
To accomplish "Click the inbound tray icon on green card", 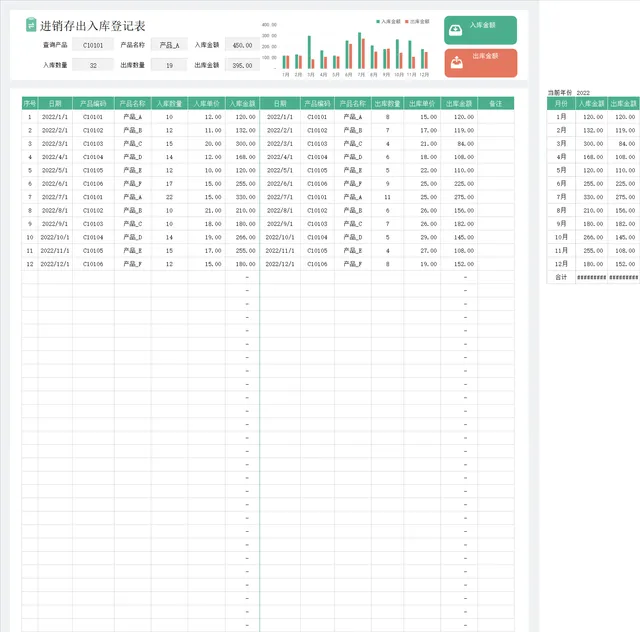I will click(x=456, y=30).
